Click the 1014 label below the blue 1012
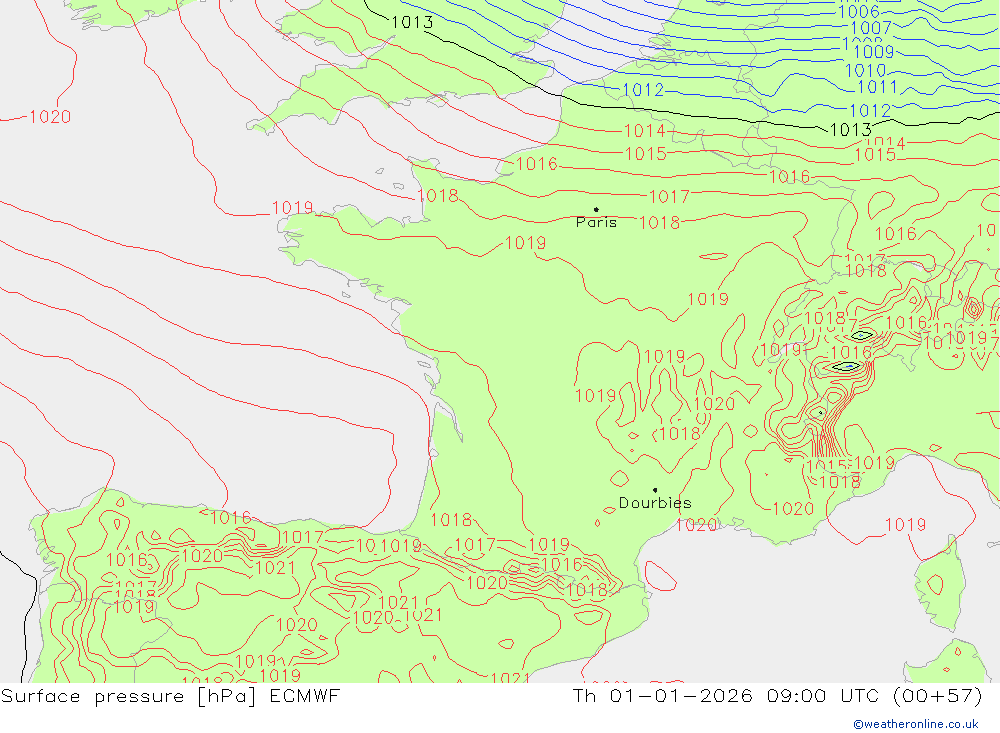 [x=644, y=131]
